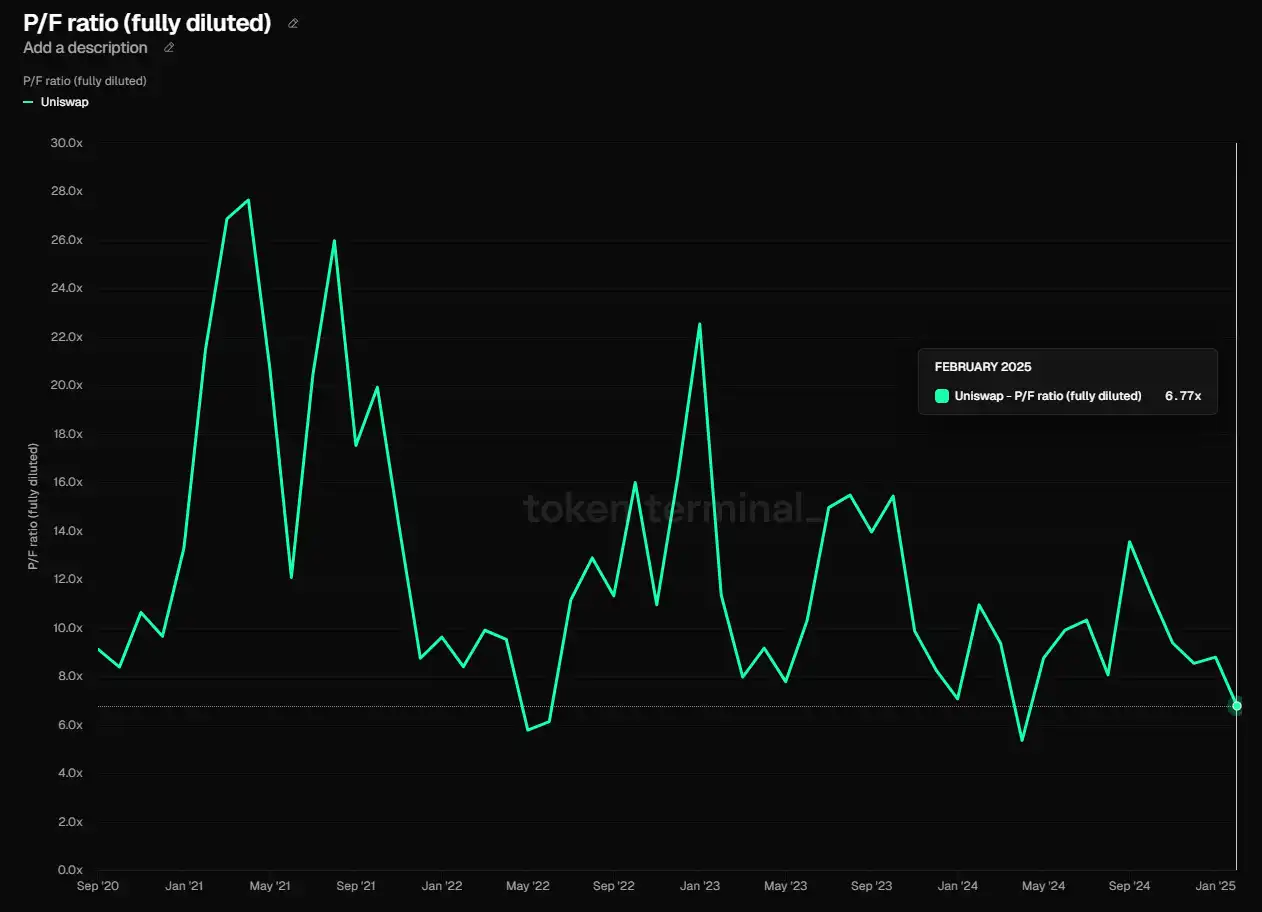This screenshot has width=1262, height=912.
Task: Click the small P/F ratio label above legend
Action: [85, 81]
